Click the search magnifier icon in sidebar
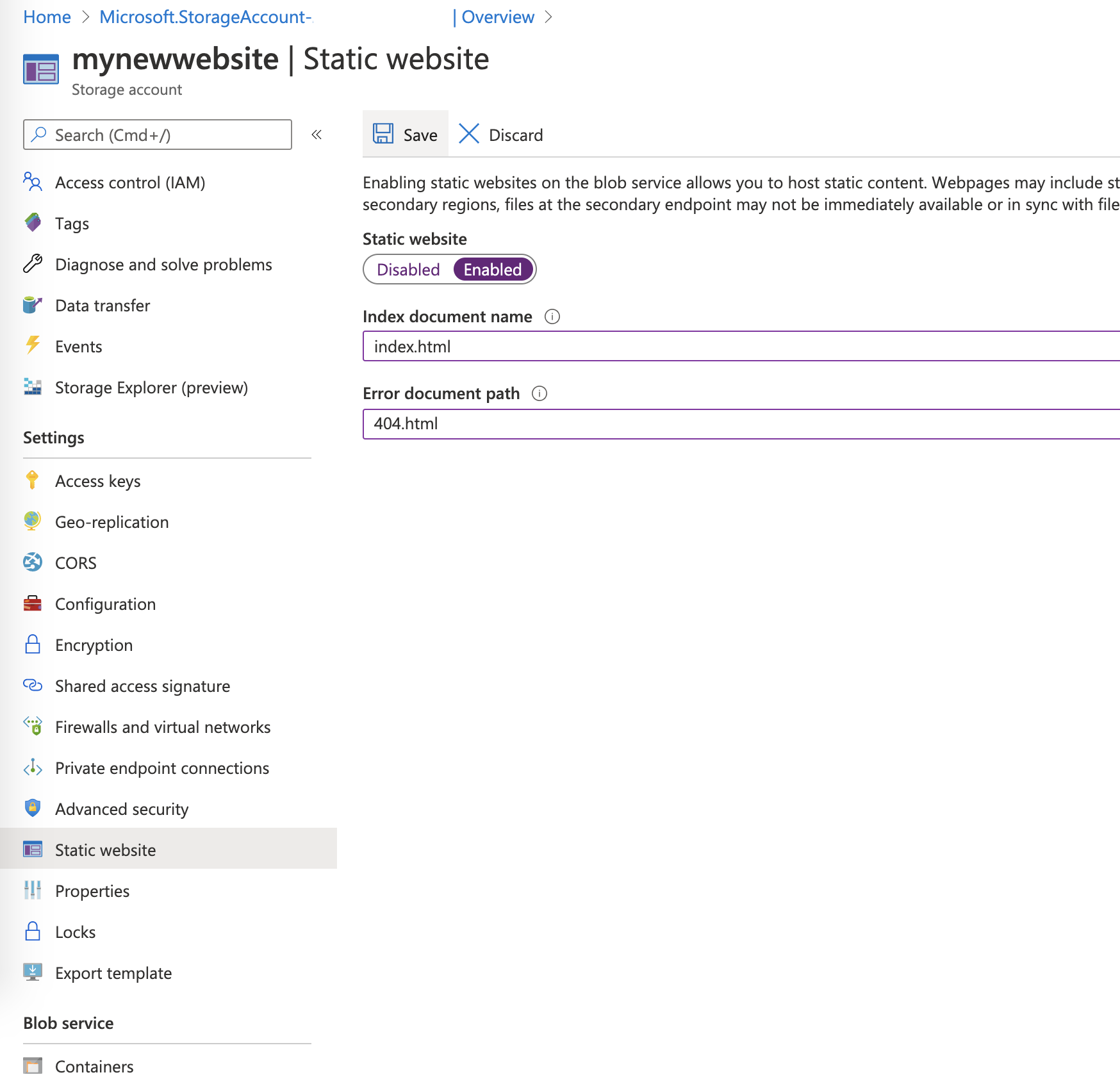This screenshot has height=1084, width=1120. 39,134
